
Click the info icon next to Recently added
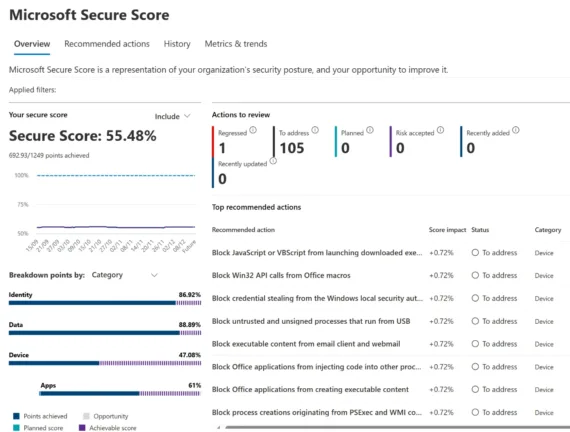point(516,130)
